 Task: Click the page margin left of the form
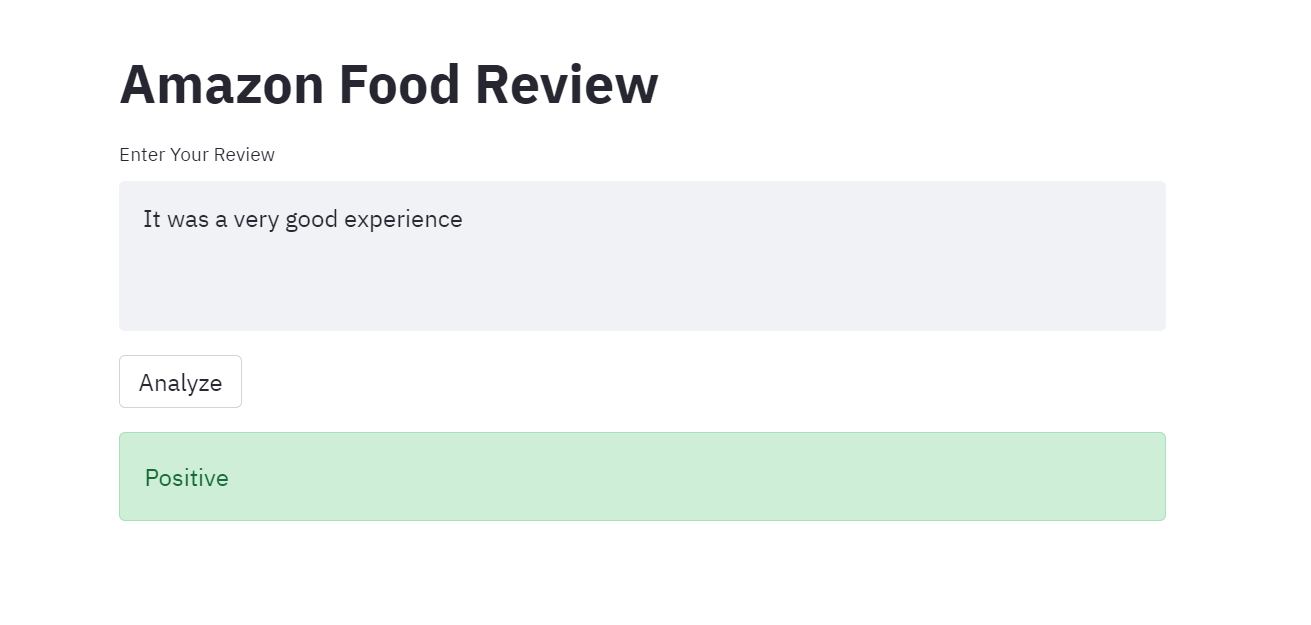click(x=60, y=300)
